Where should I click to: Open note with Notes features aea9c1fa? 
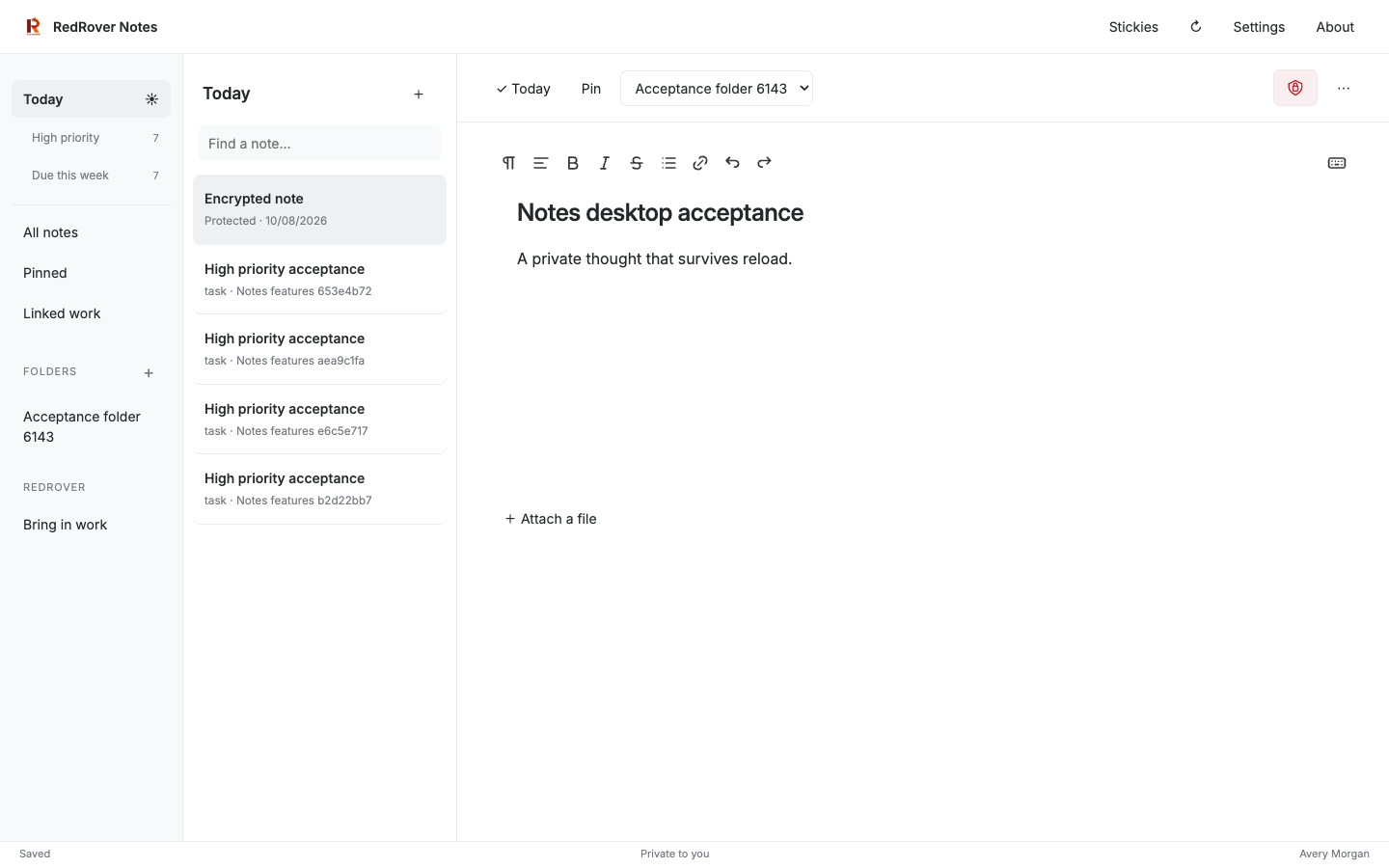tap(319, 349)
